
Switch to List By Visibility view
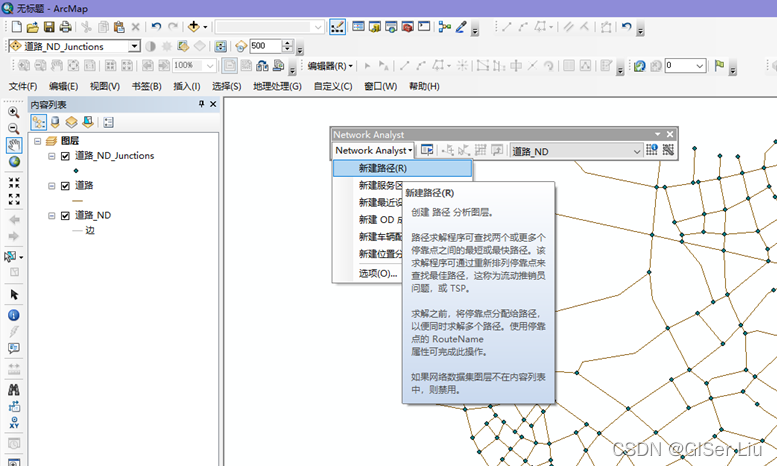tap(71, 122)
